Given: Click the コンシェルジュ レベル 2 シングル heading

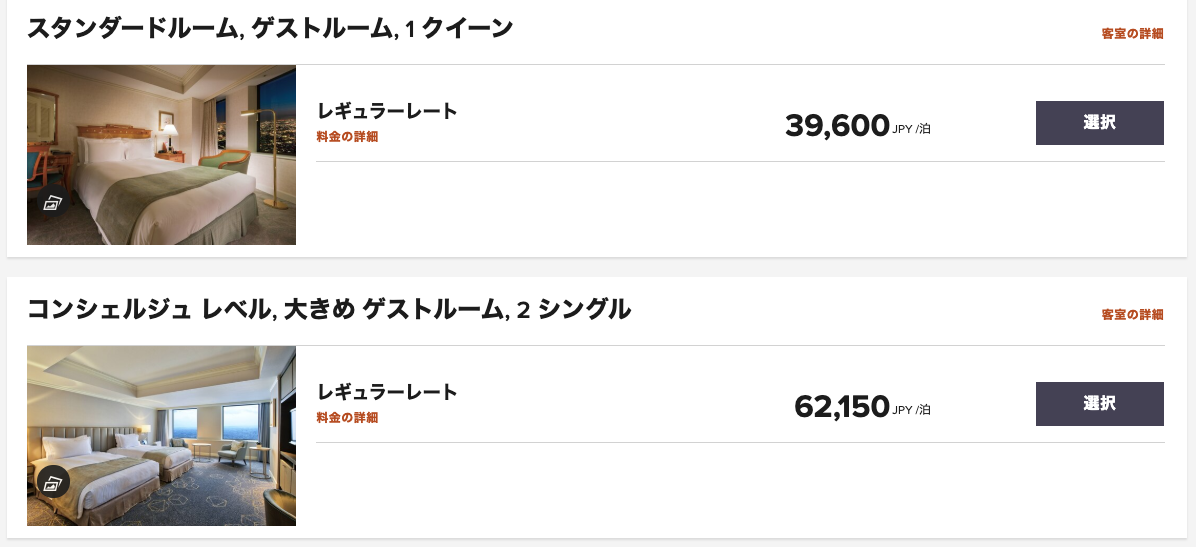Looking at the screenshot, I should click(329, 310).
